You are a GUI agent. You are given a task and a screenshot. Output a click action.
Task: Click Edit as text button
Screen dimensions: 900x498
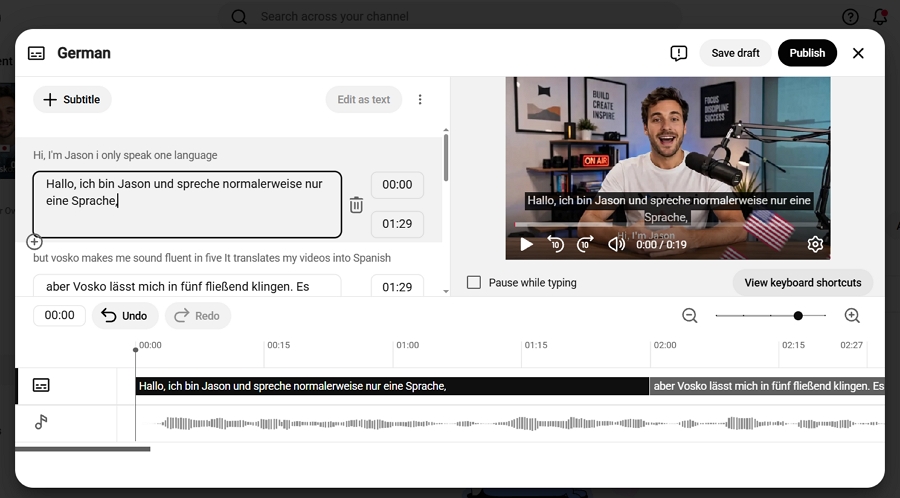tap(364, 100)
